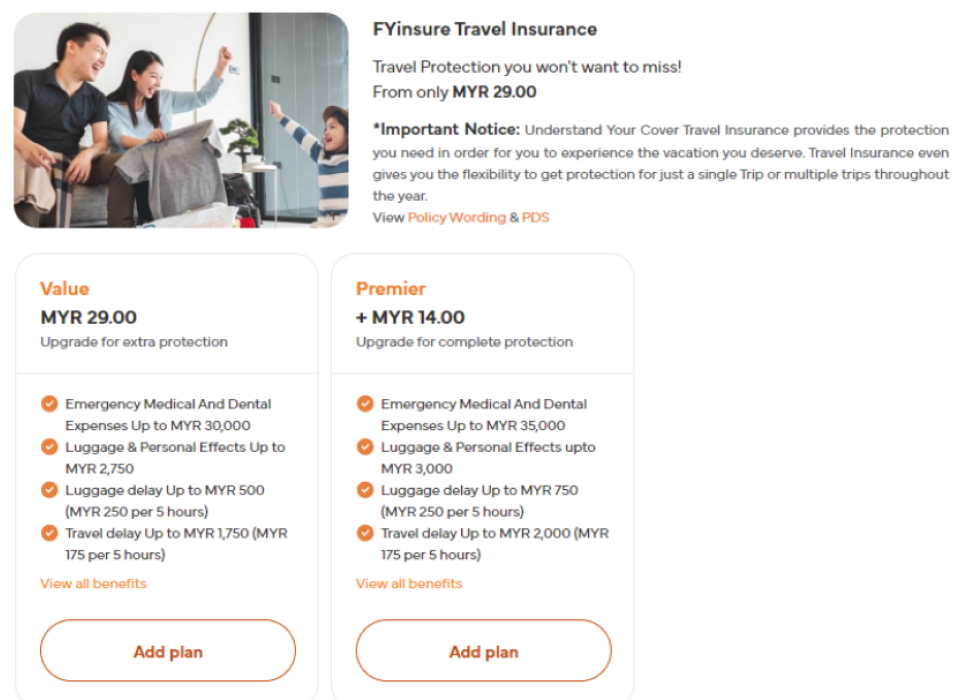Viewport: 959px width, 700px height.
Task: Click Premier plan Luggage & Personal Effects checkmark
Action: (365, 447)
